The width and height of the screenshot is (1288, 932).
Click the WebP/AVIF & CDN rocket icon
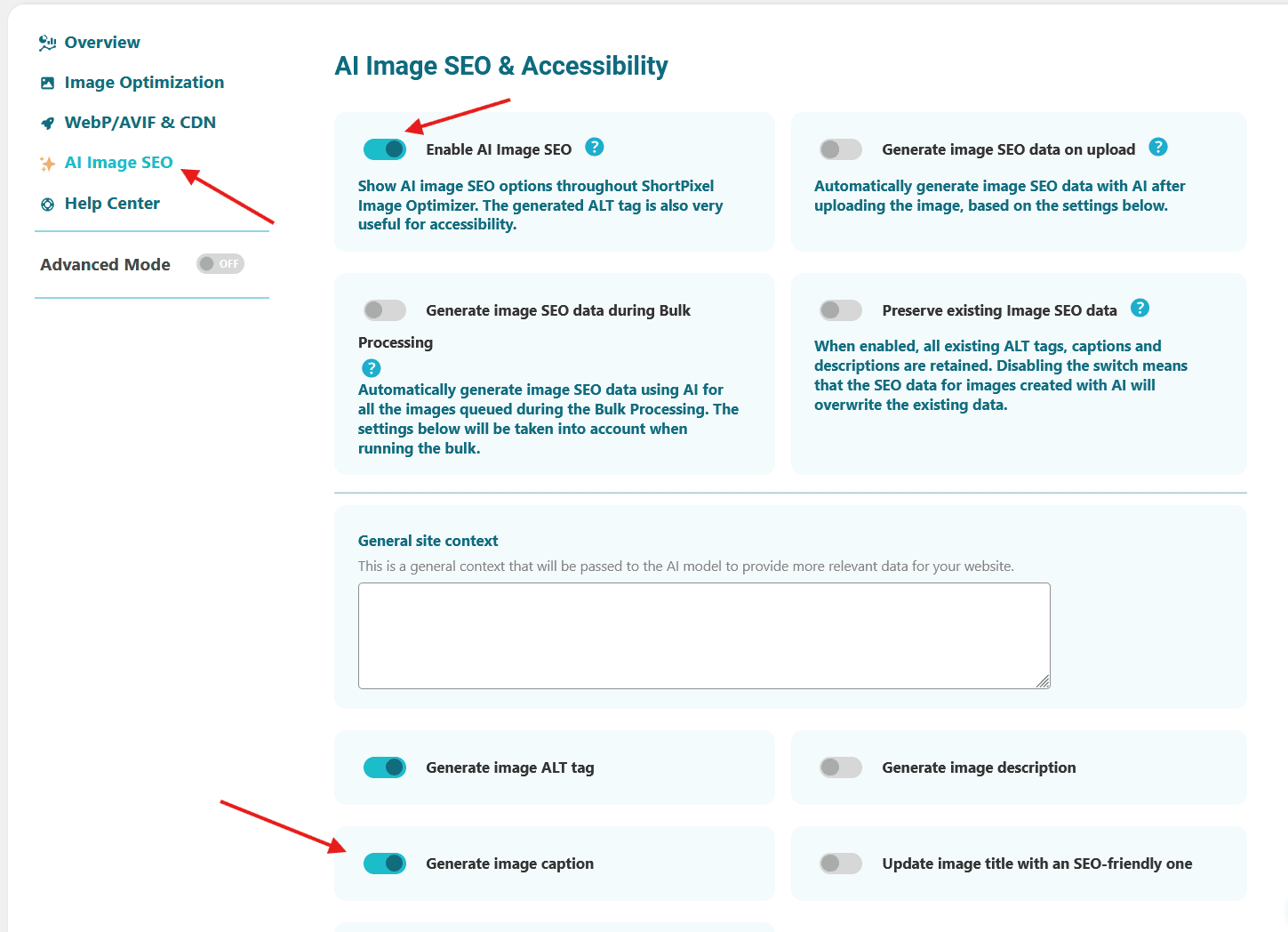[x=48, y=123]
